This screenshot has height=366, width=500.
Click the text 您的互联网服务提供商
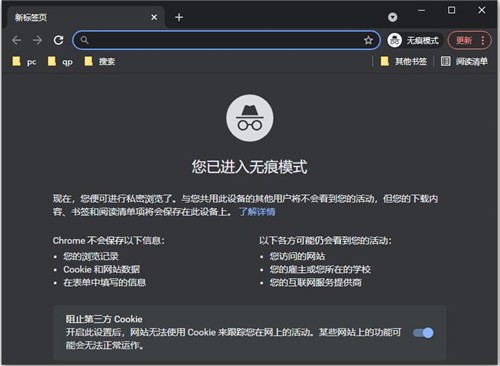click(316, 283)
